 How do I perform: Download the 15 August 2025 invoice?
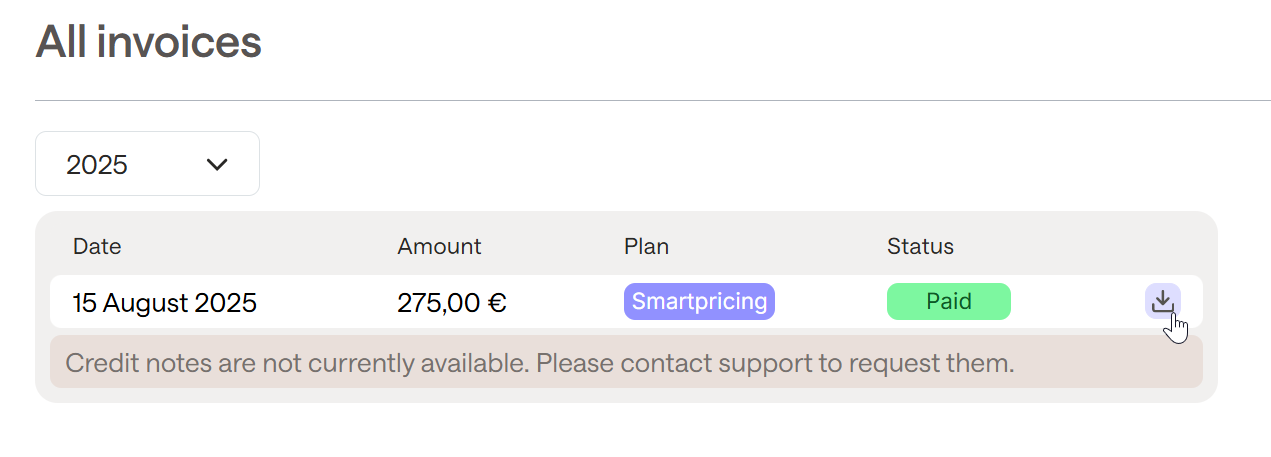click(x=1162, y=301)
